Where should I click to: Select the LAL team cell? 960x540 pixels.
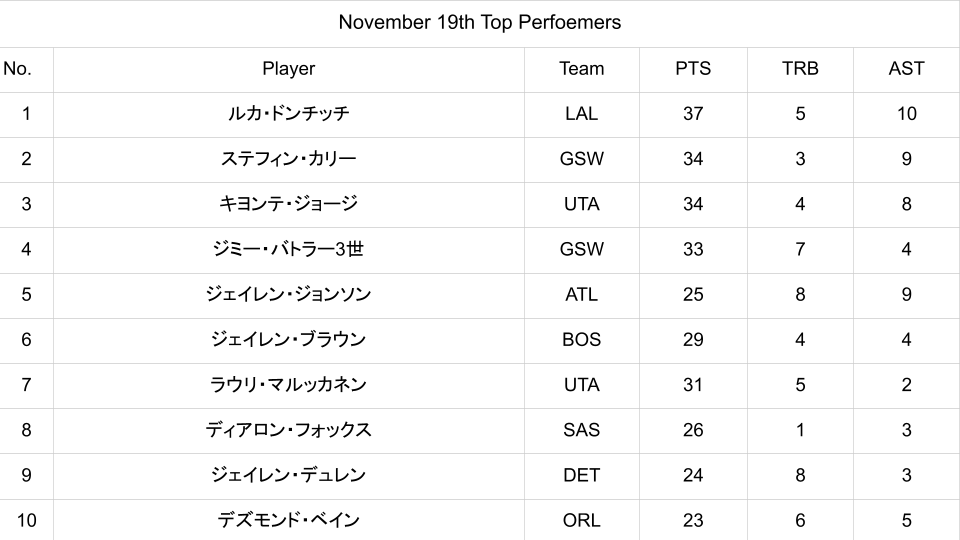581,114
